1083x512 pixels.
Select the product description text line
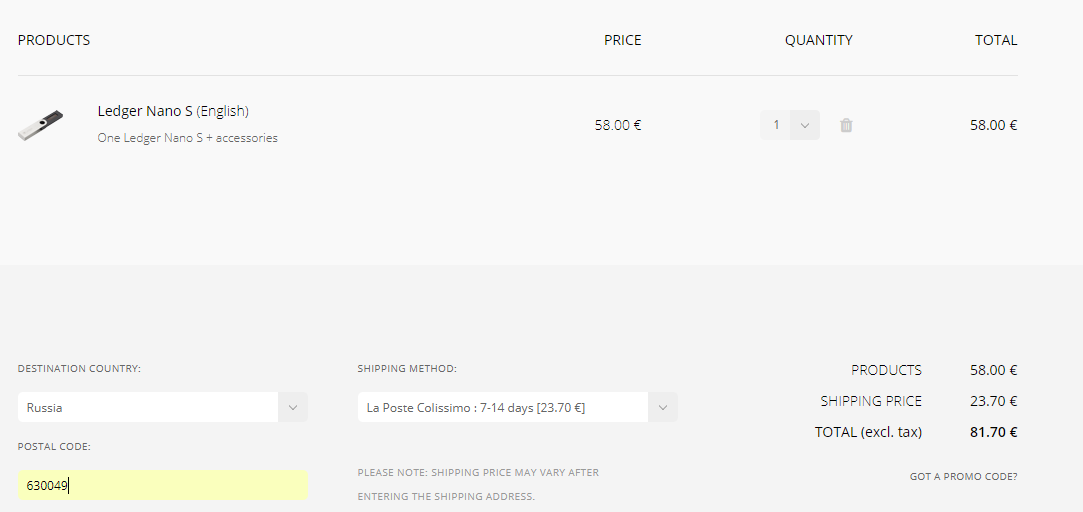tap(187, 138)
